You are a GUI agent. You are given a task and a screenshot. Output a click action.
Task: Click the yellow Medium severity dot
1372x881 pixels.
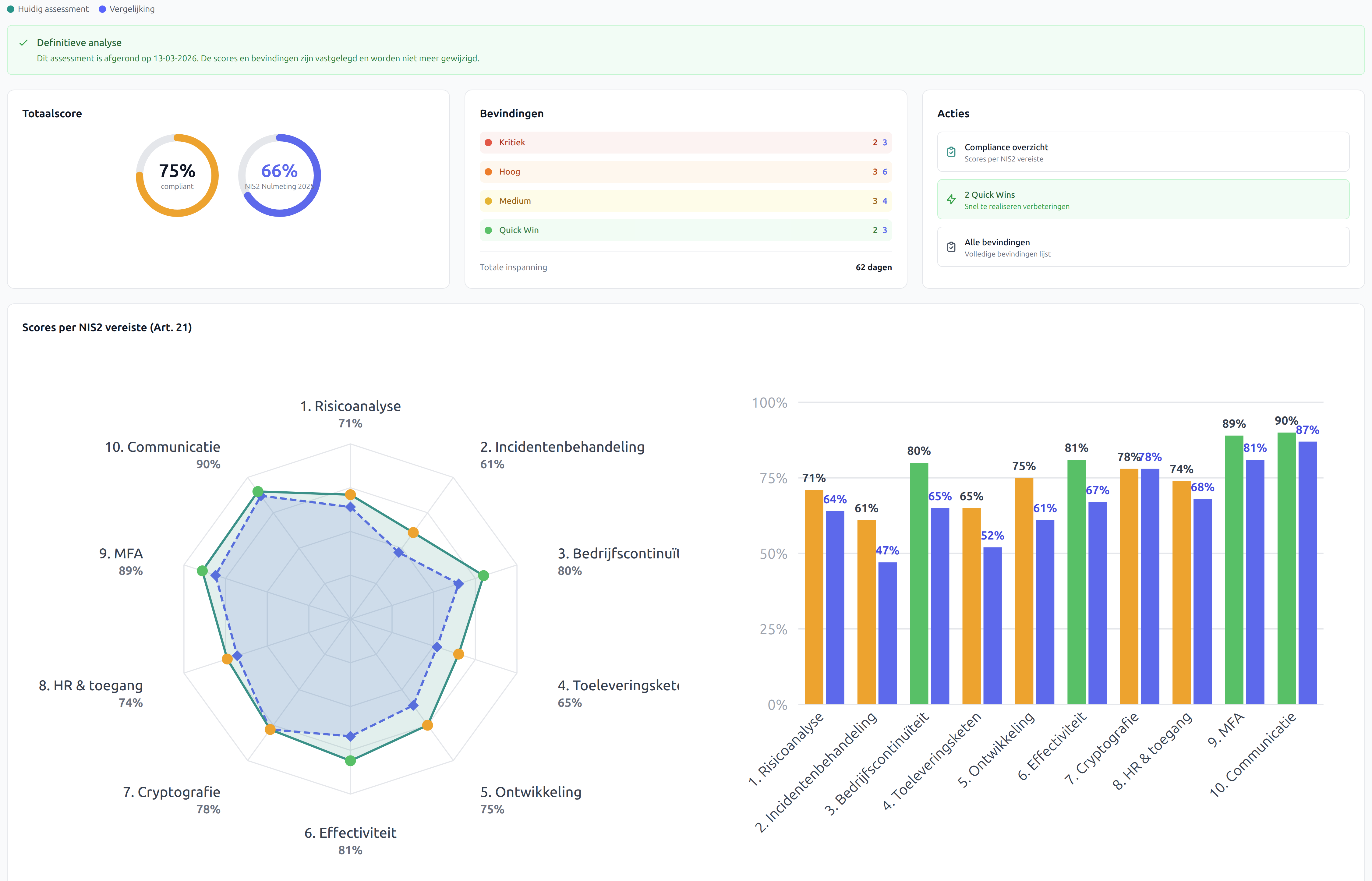click(488, 201)
